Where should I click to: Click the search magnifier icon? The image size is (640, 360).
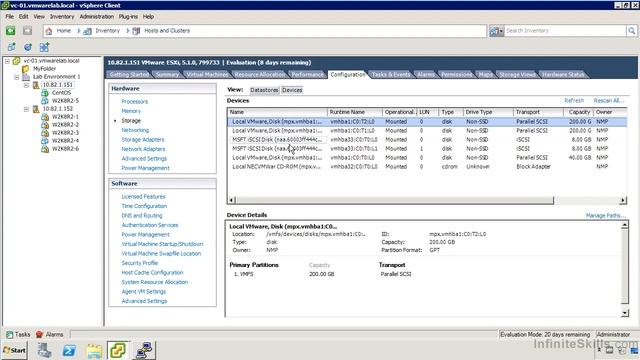point(631,31)
